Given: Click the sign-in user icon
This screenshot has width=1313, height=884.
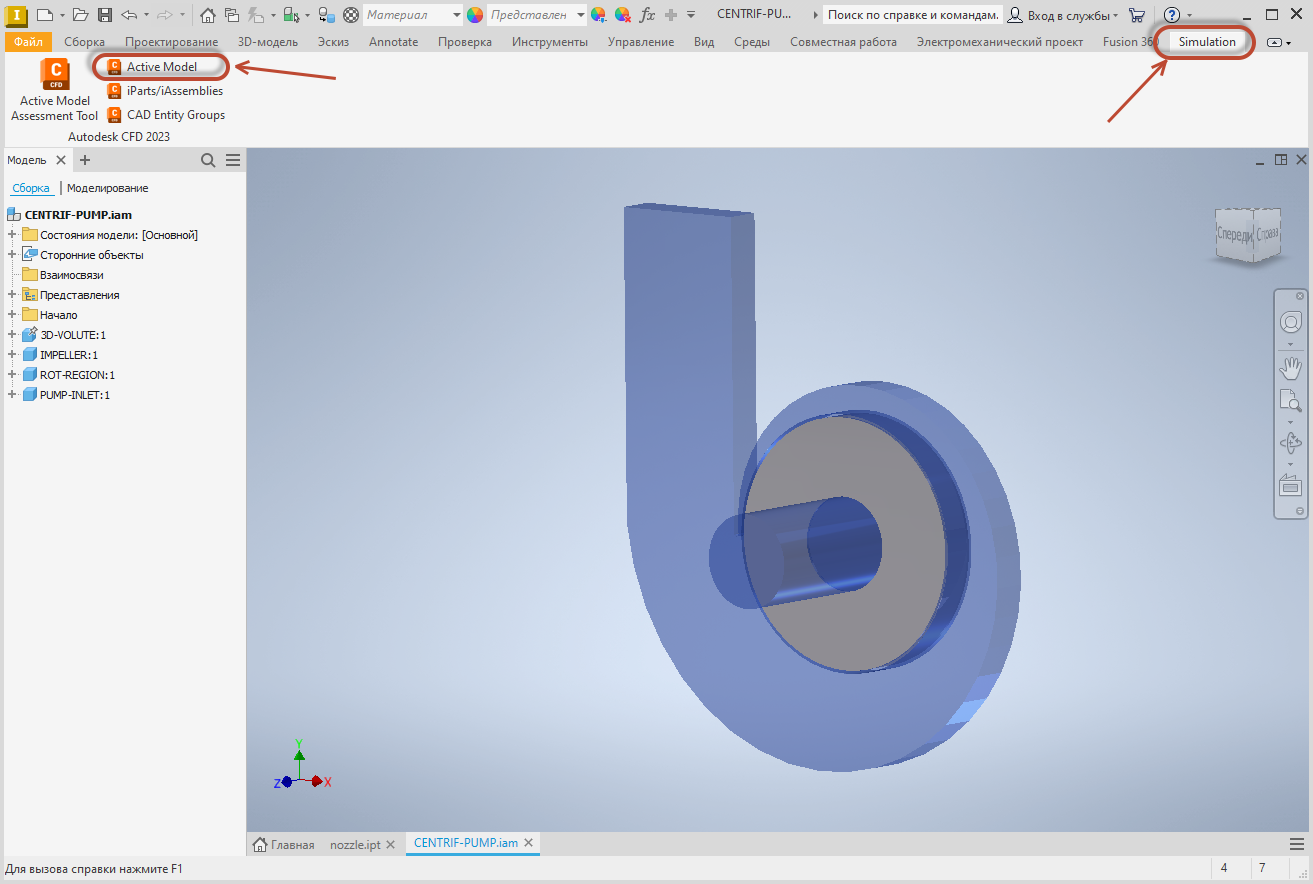Looking at the screenshot, I should (1015, 15).
